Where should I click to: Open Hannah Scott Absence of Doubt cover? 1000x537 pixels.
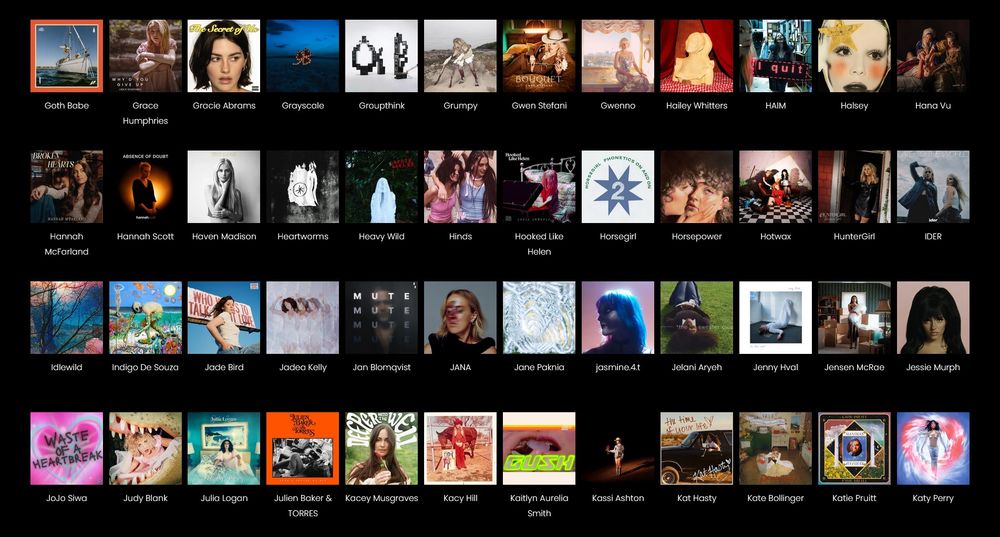pos(145,186)
